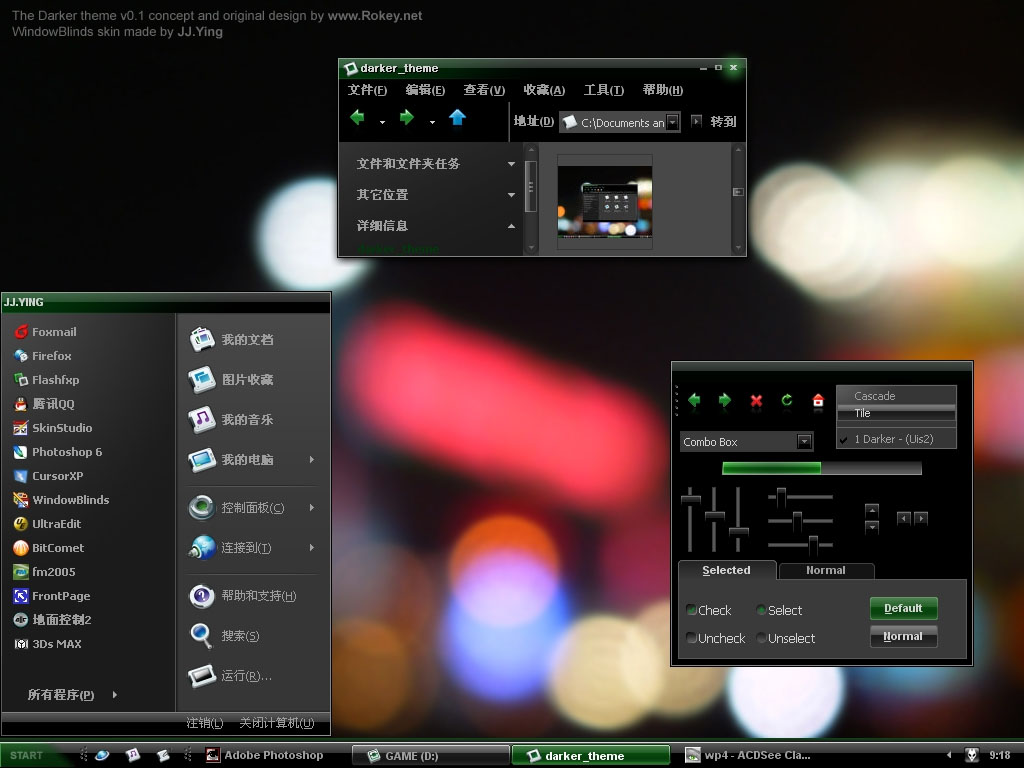Click the top horizontal slider handle
The height and width of the screenshot is (768, 1024).
tap(781, 498)
